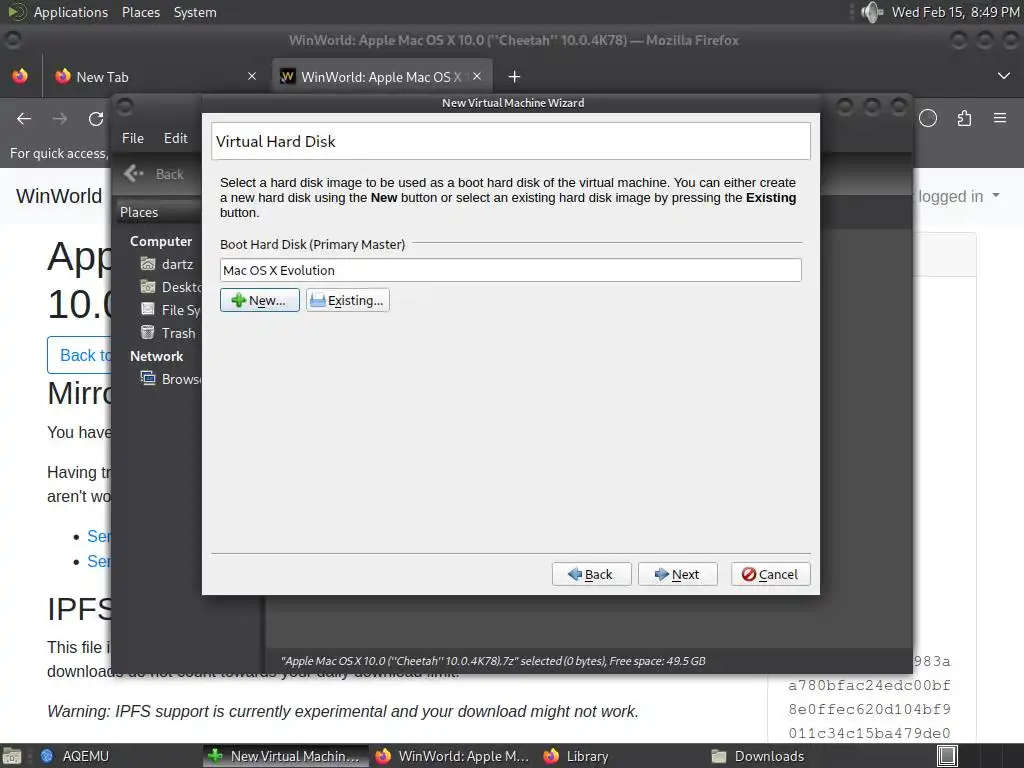Switch to WinWorld Firefox taskbar item
This screenshot has width=1024, height=768.
[453, 756]
